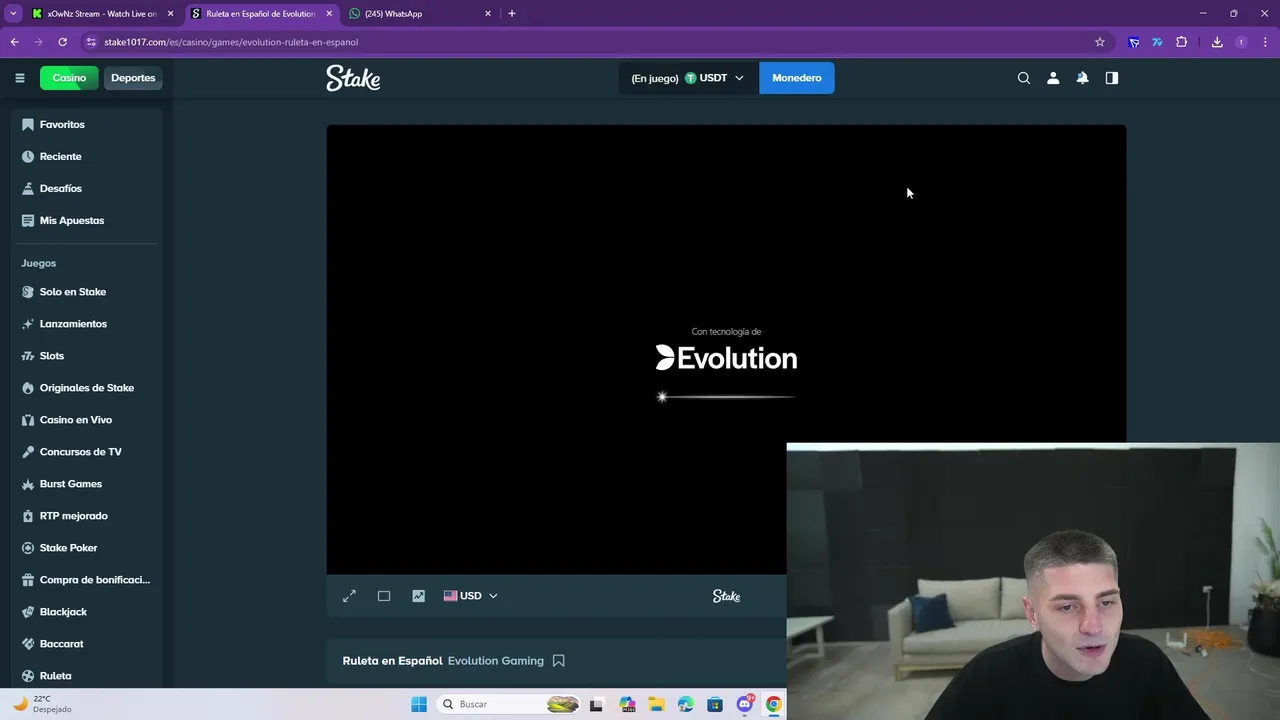
Task: Click the browser address bar URL
Action: pyautogui.click(x=231, y=42)
